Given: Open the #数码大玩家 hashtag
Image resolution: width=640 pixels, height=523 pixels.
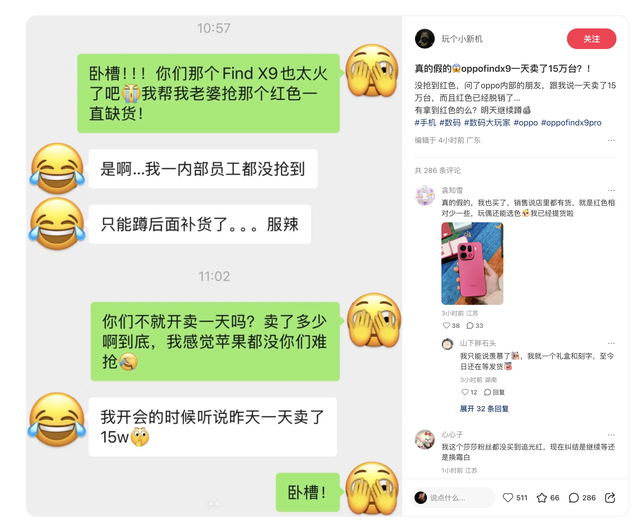Looking at the screenshot, I should point(487,122).
